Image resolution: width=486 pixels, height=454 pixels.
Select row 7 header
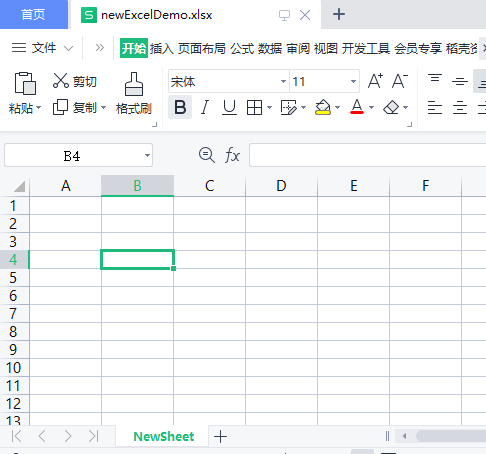pyautogui.click(x=13, y=314)
